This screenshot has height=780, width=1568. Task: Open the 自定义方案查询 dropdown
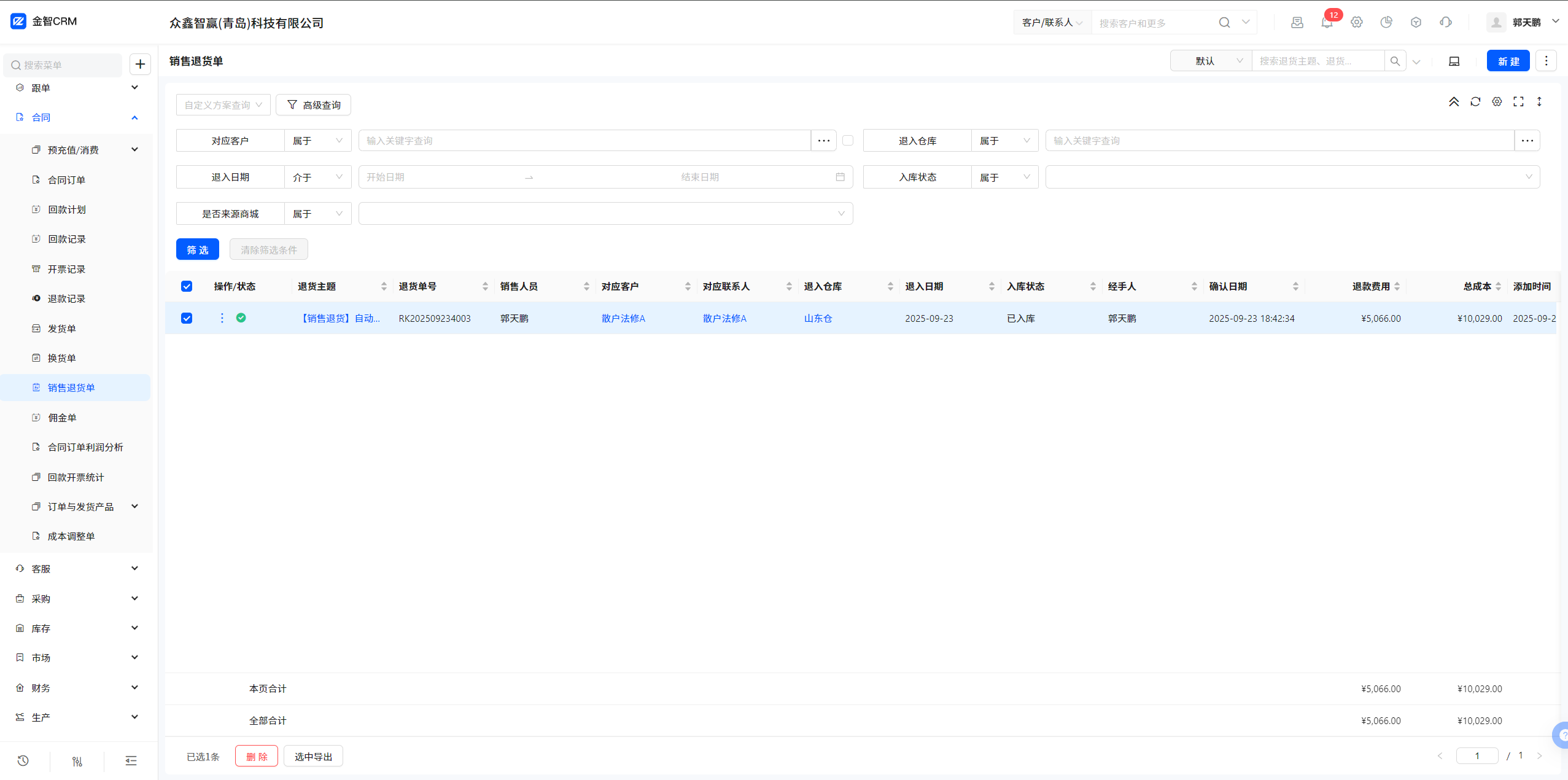click(x=223, y=105)
